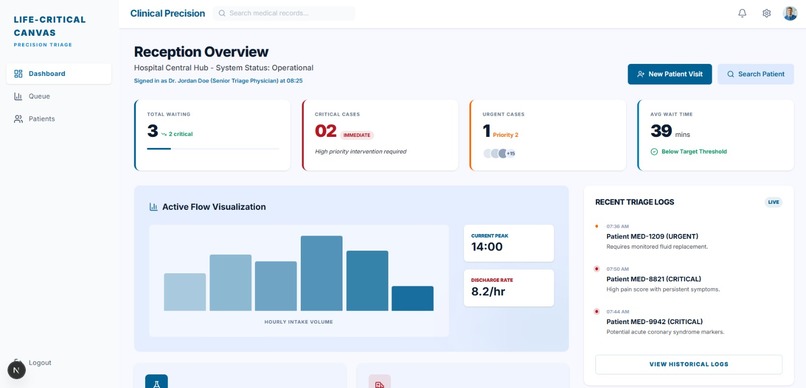The width and height of the screenshot is (806, 388).
Task: Click the Current Peak 14:00 card
Action: pos(509,243)
